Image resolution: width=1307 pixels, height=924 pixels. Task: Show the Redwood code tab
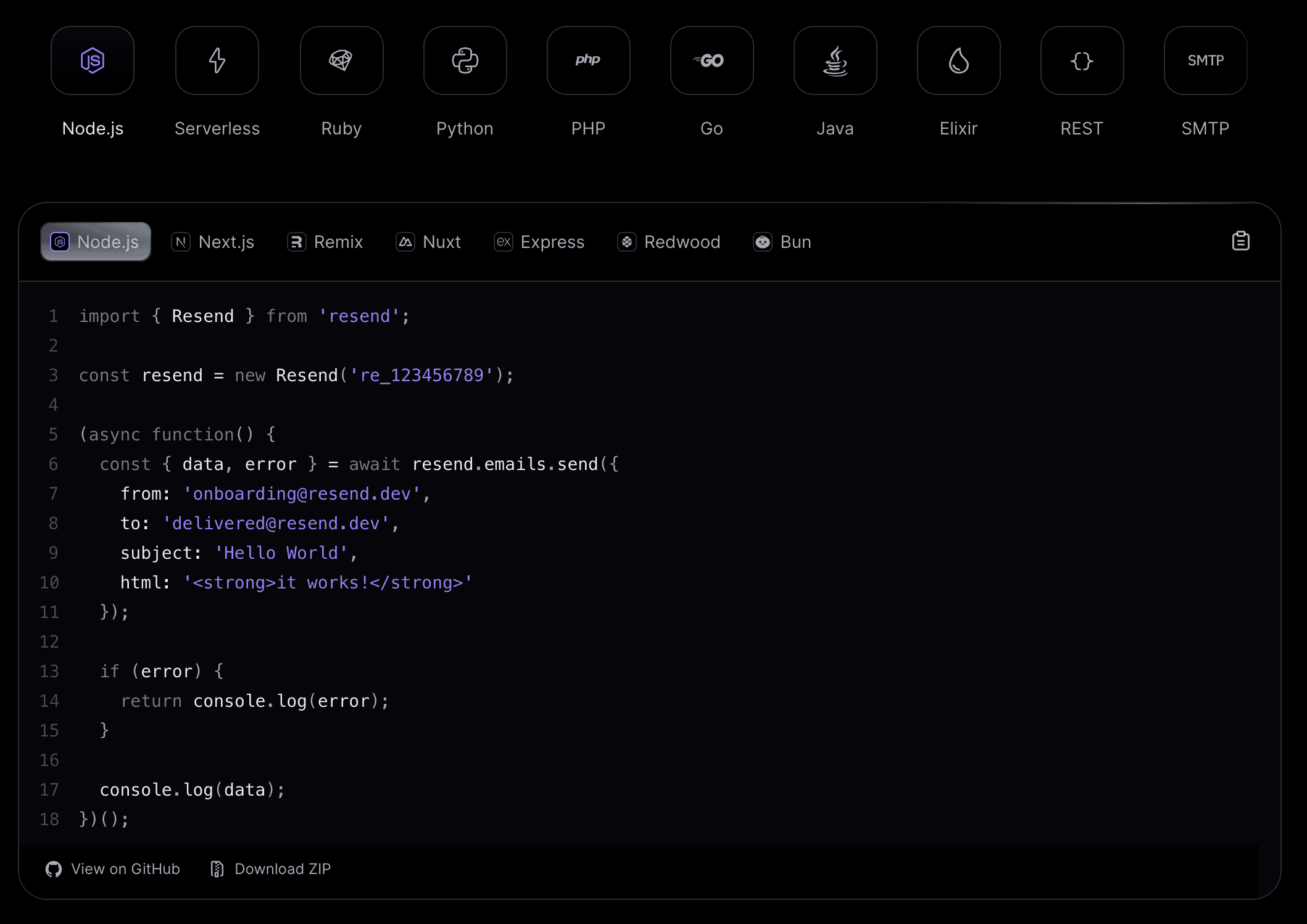click(669, 242)
